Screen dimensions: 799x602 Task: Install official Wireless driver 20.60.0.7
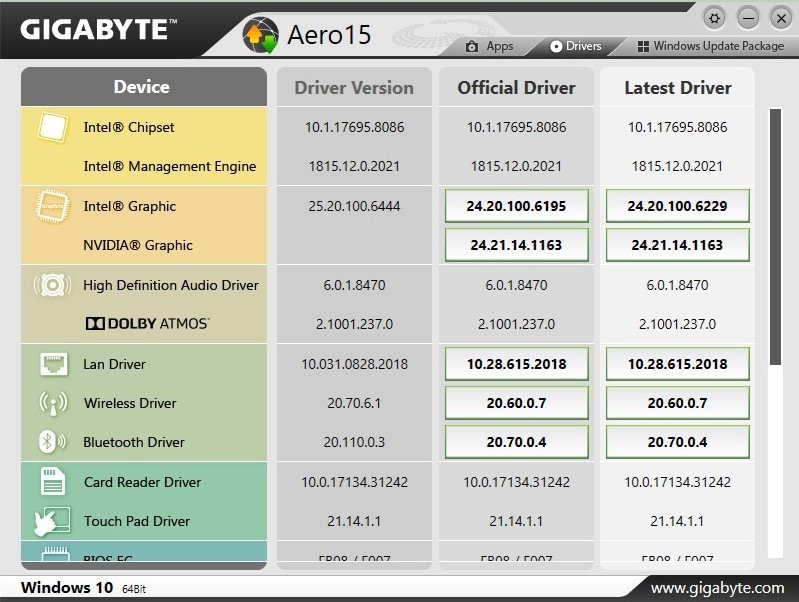pos(516,403)
